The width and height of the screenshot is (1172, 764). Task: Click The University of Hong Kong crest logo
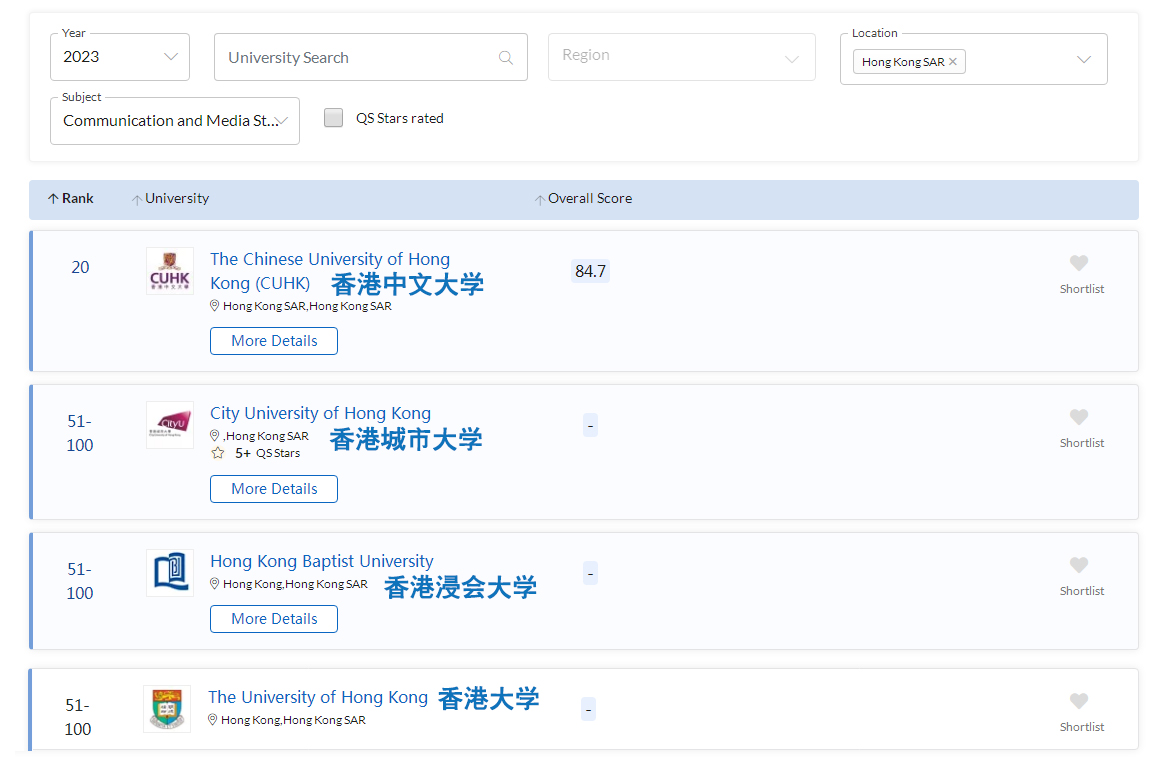[166, 709]
